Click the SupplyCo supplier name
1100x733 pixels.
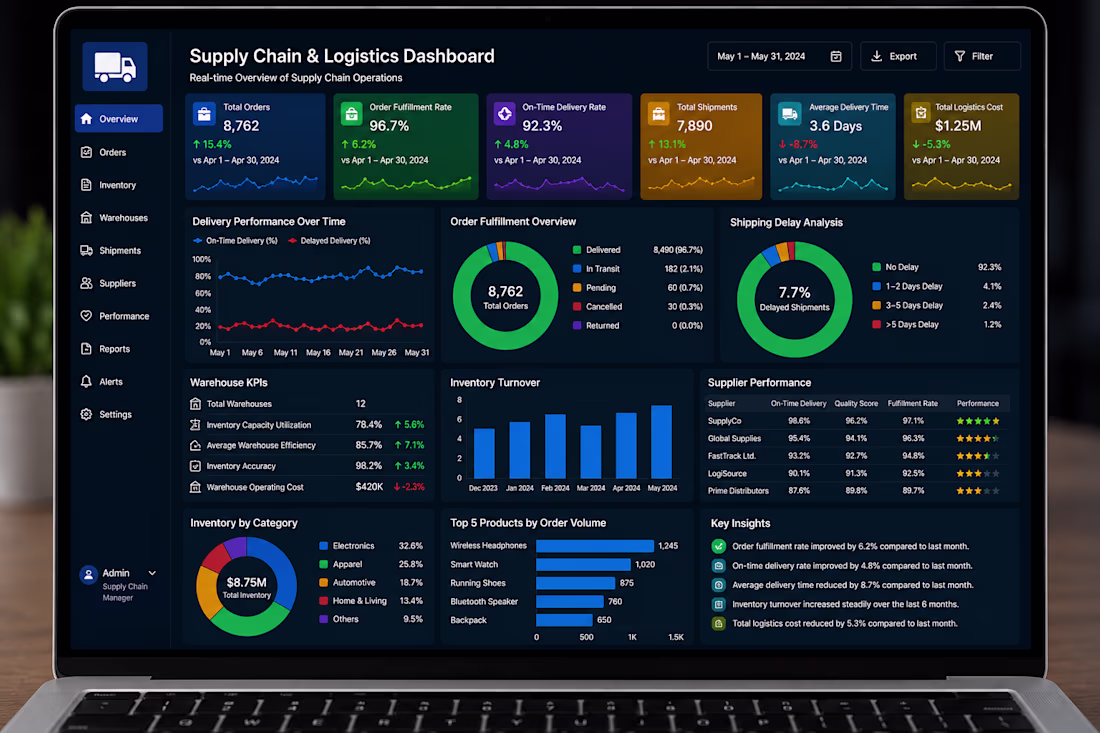pos(725,421)
